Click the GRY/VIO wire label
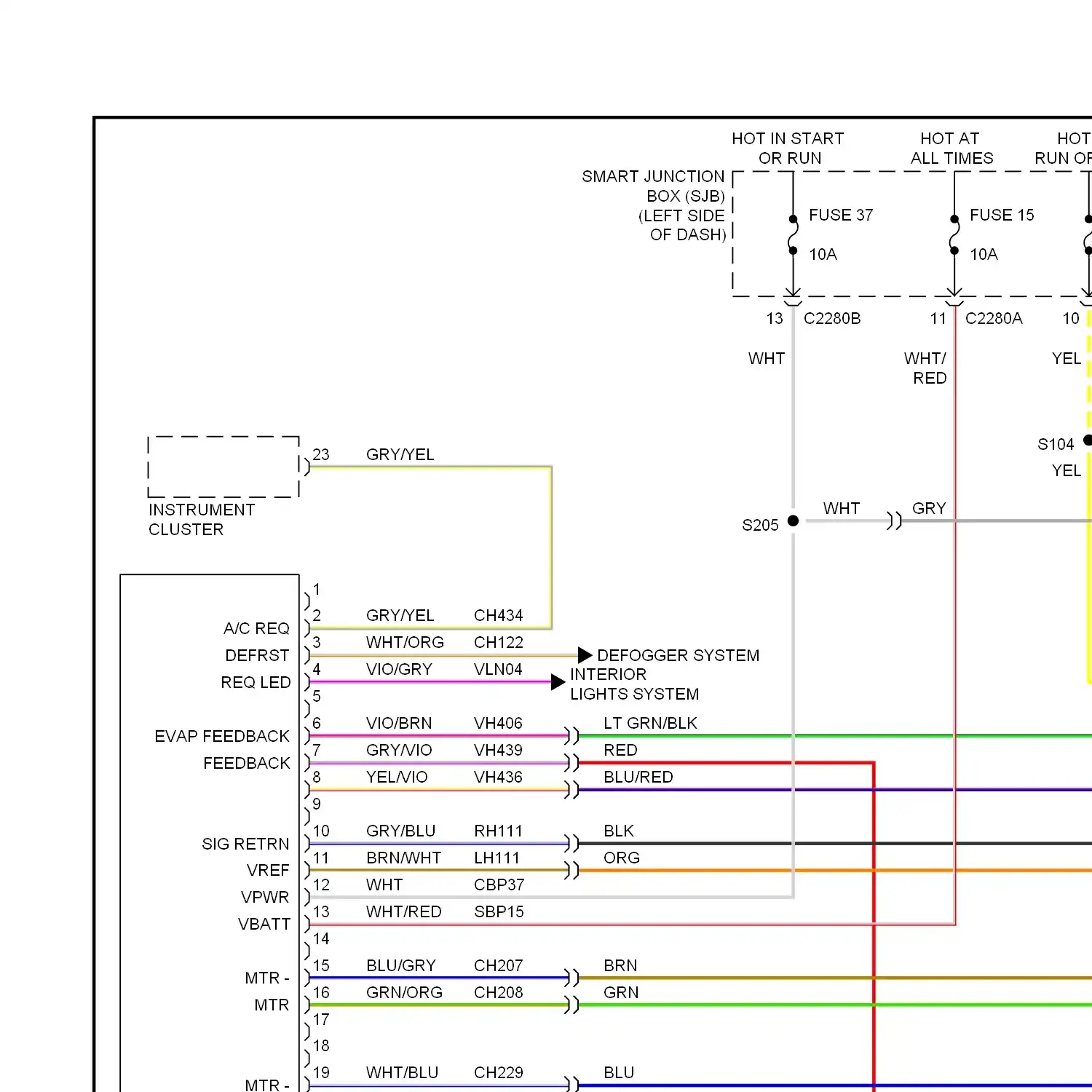1092x1092 pixels. (399, 750)
